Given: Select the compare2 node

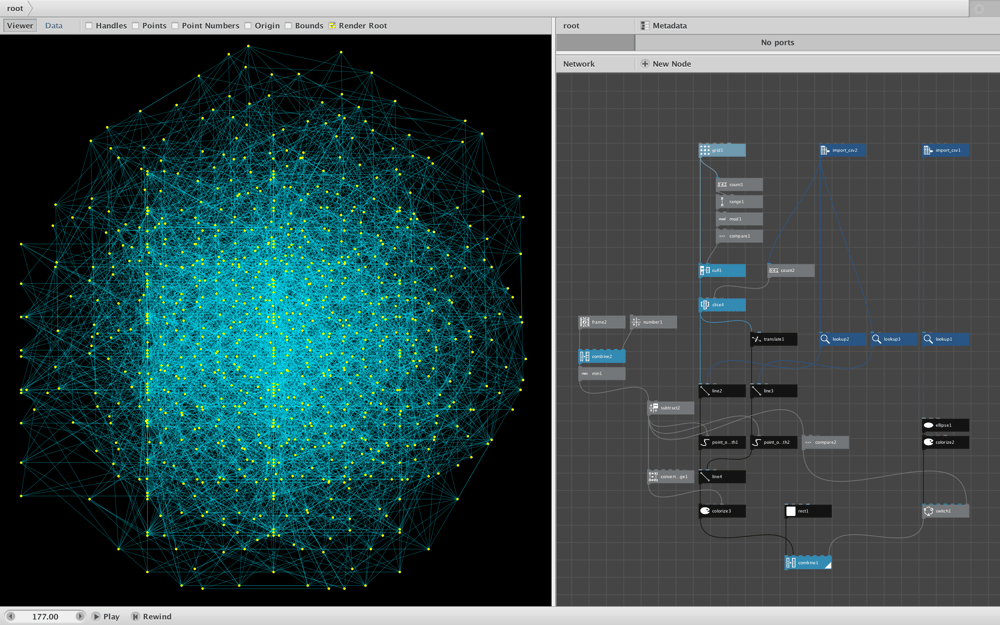Looking at the screenshot, I should point(825,442).
